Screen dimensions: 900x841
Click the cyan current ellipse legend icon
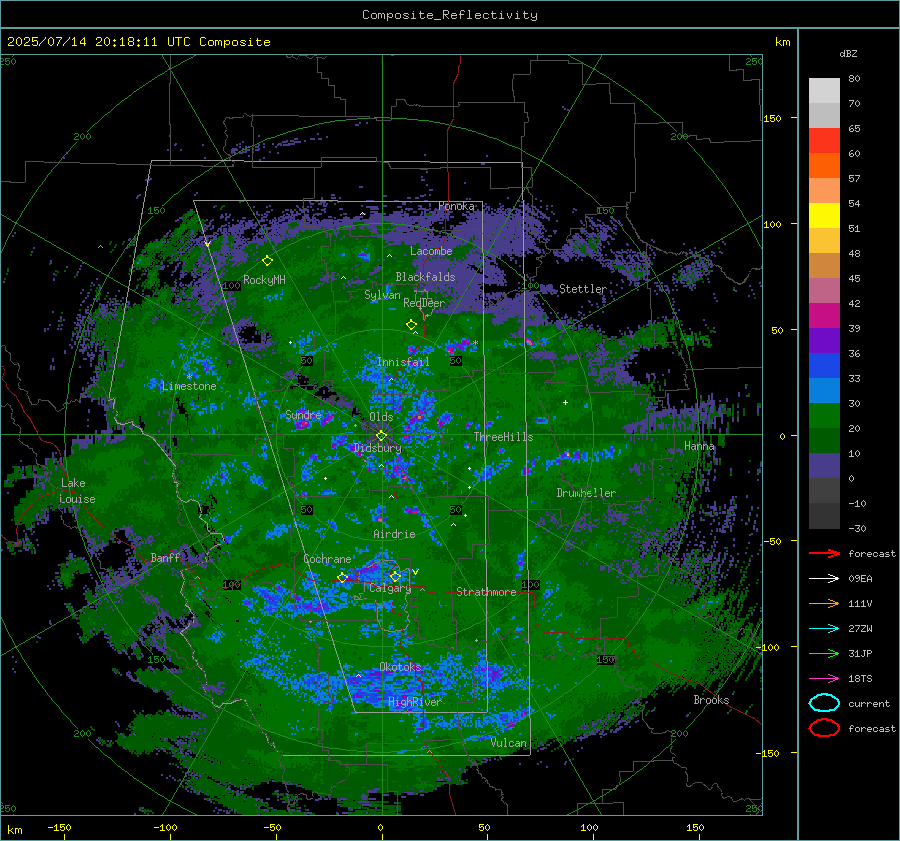[824, 703]
